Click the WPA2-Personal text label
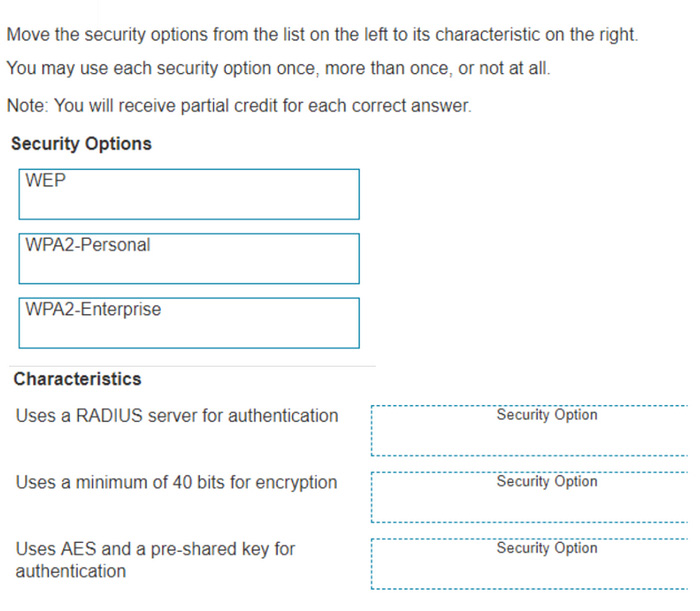 88,245
